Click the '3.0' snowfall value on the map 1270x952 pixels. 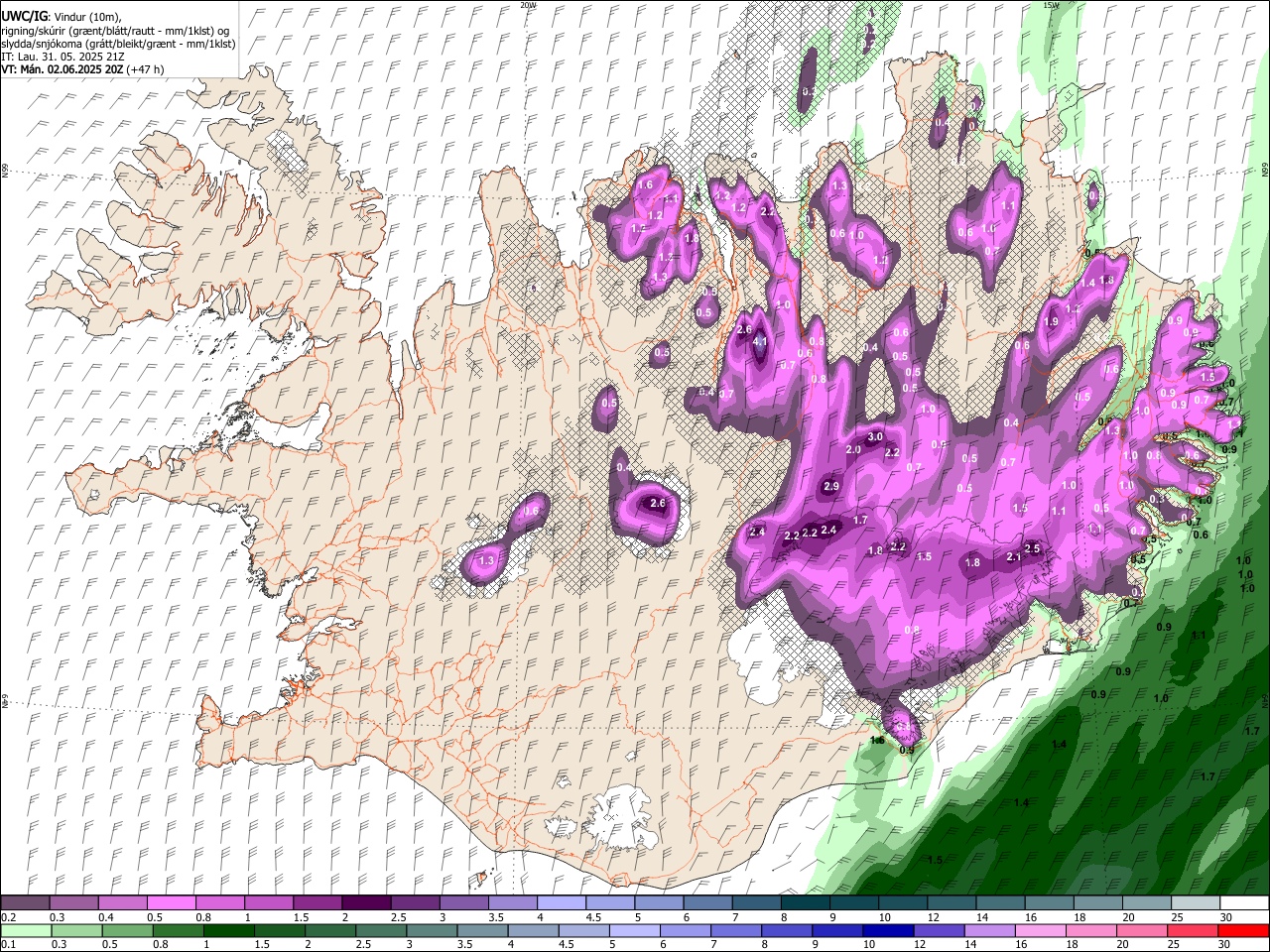click(x=875, y=436)
